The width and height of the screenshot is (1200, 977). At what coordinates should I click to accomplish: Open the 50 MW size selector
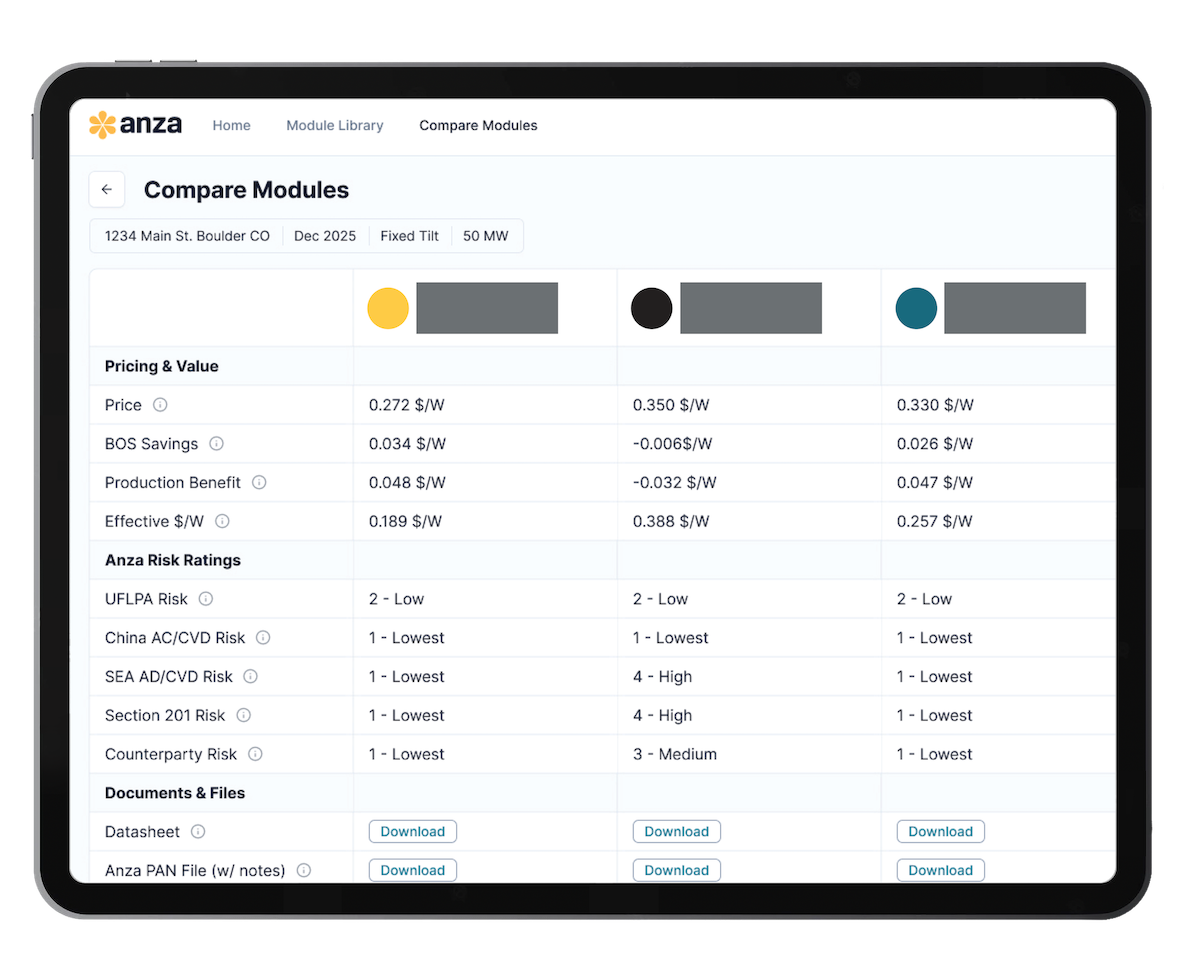click(486, 235)
